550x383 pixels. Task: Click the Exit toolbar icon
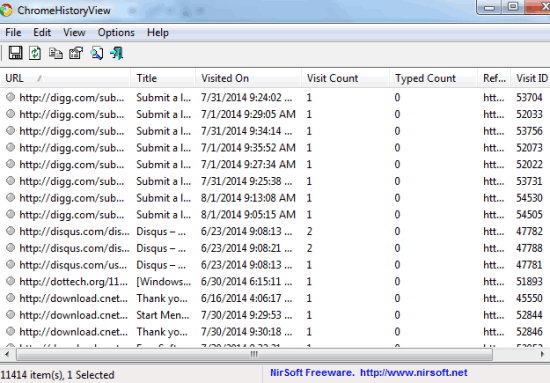tap(116, 53)
